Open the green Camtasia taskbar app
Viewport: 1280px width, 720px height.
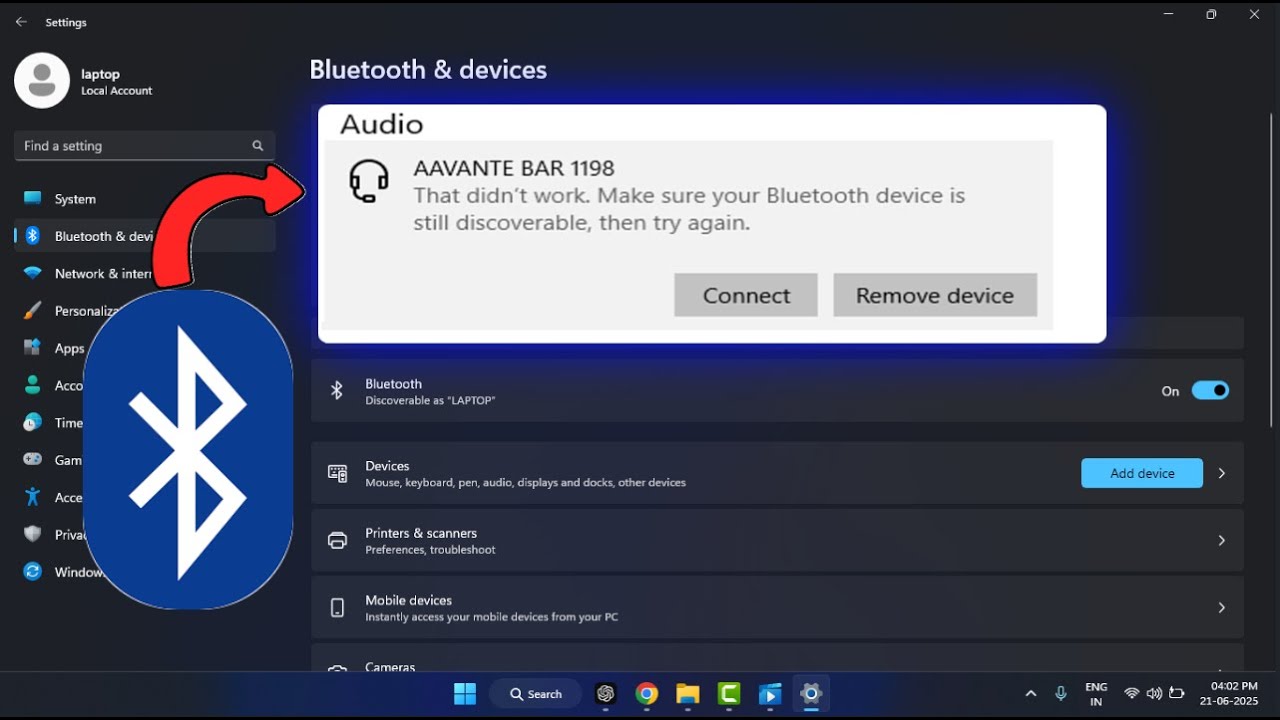click(729, 693)
